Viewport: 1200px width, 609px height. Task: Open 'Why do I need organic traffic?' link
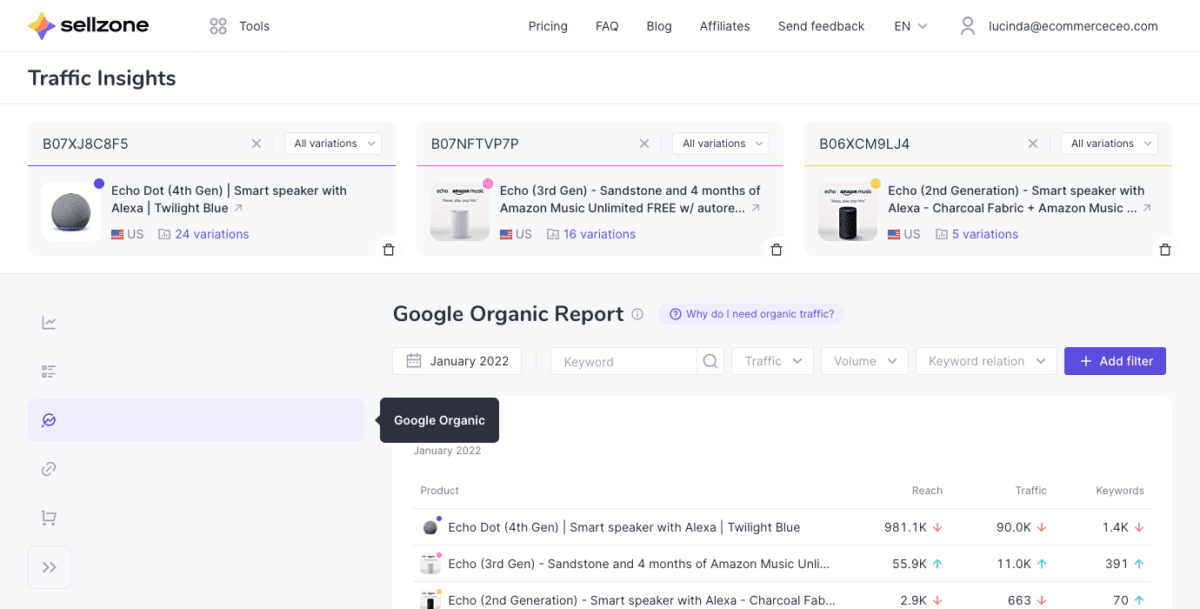coord(751,314)
